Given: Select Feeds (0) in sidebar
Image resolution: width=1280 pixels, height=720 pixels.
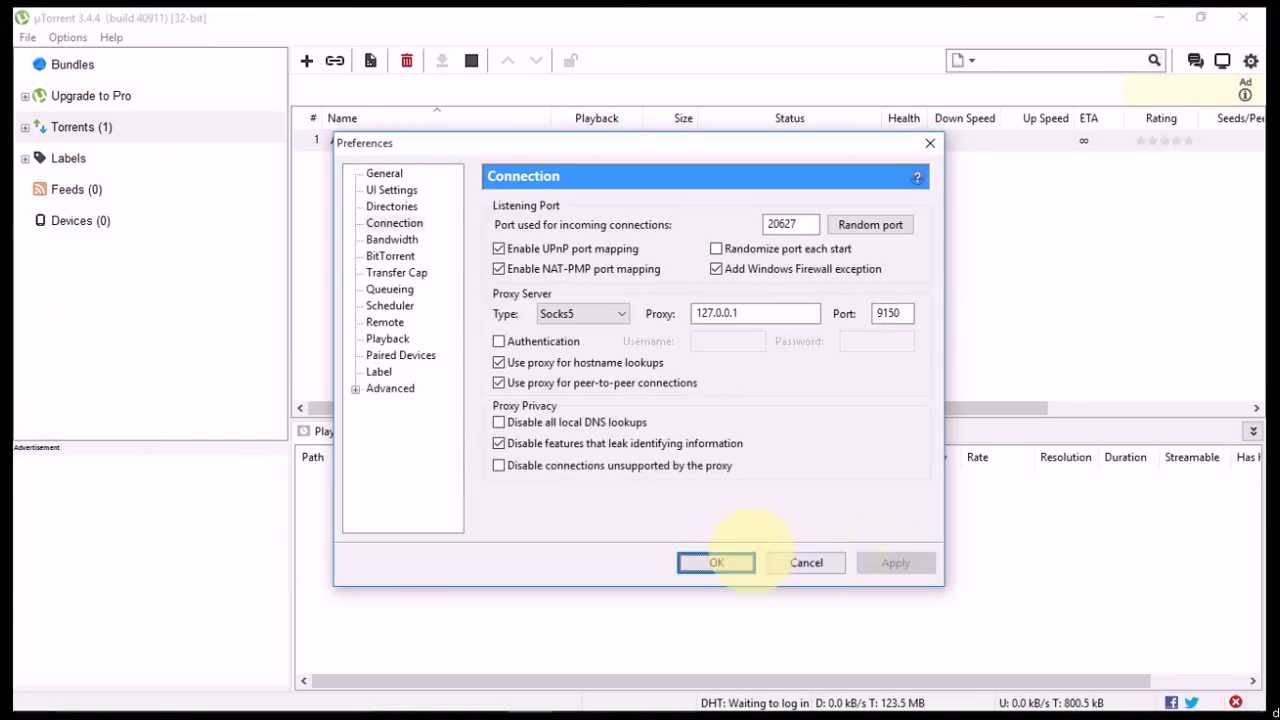Looking at the screenshot, I should coord(76,189).
